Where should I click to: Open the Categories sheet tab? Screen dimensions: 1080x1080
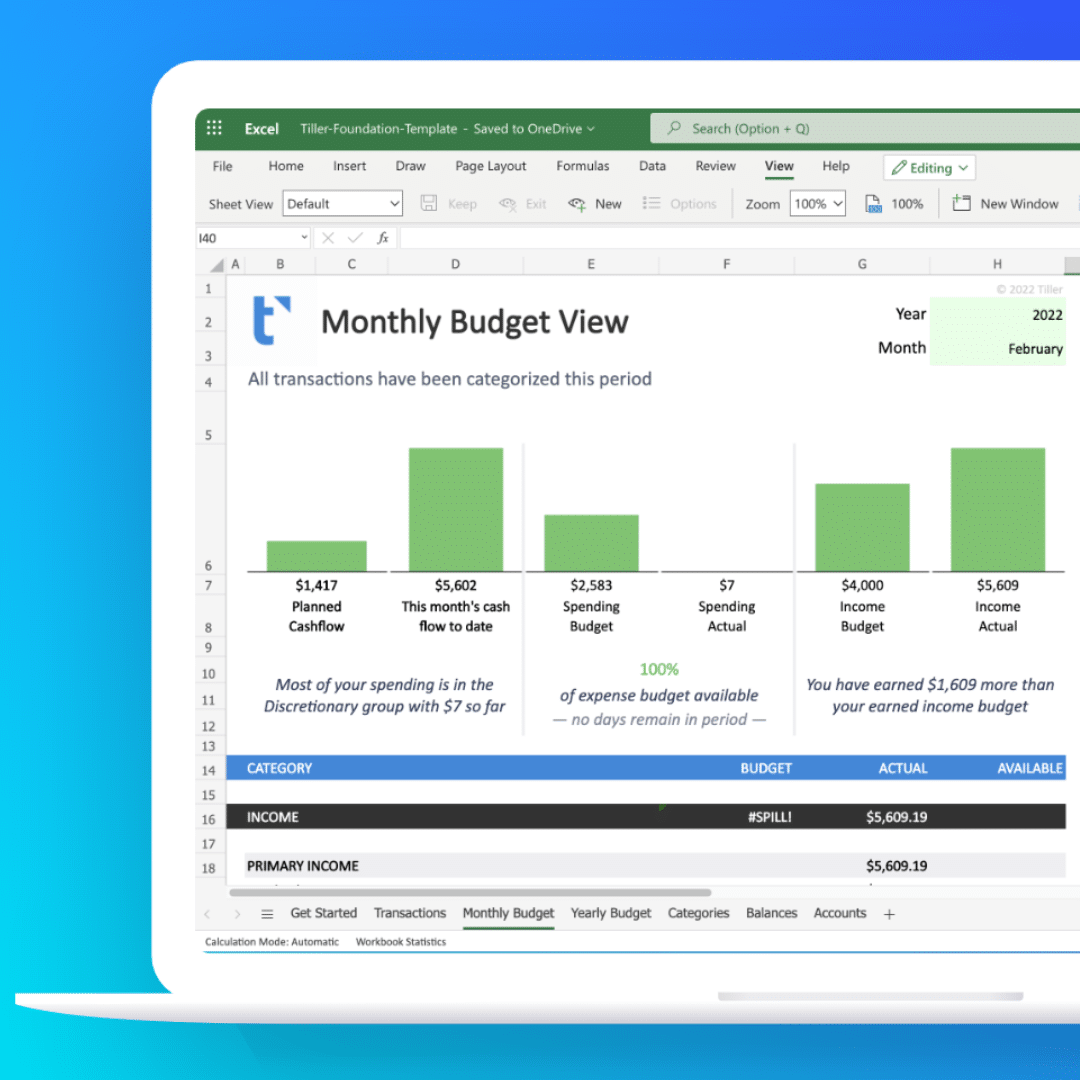[x=698, y=913]
